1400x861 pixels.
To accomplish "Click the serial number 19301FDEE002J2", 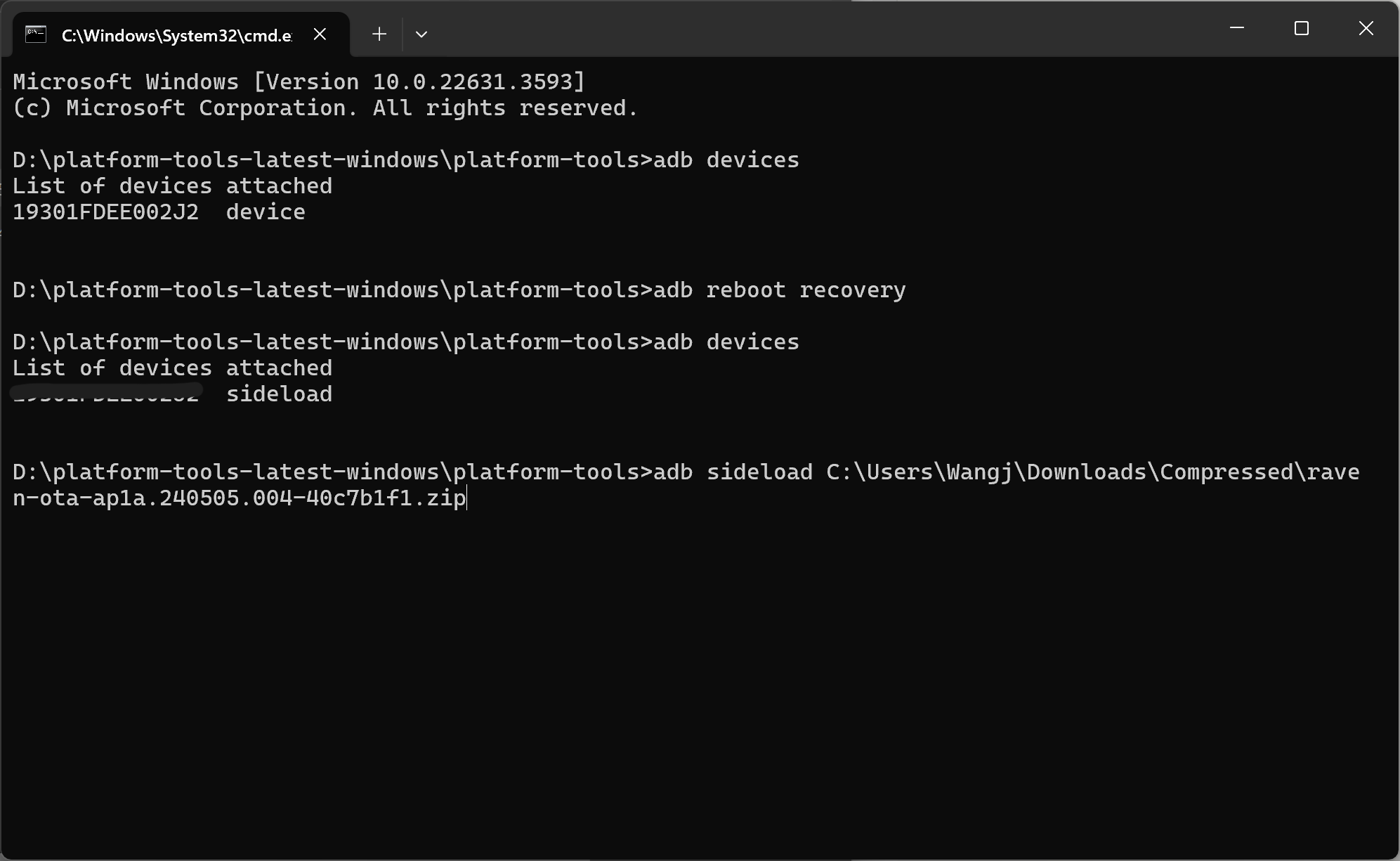I will click(x=106, y=212).
